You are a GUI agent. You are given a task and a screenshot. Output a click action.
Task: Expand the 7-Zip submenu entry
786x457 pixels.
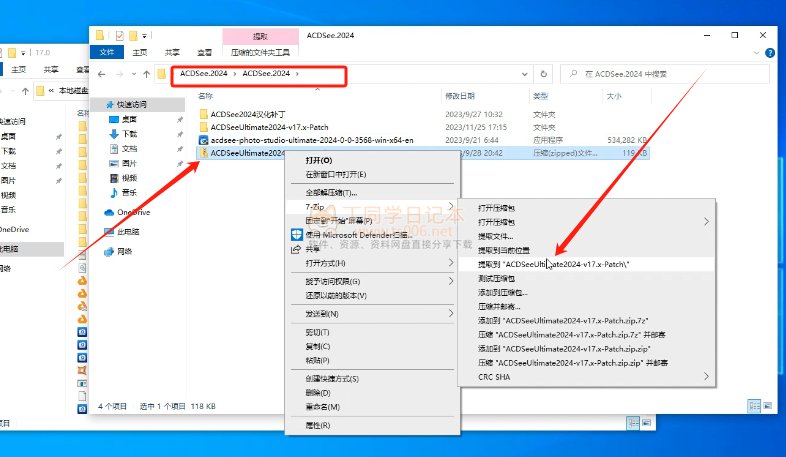click(x=372, y=206)
